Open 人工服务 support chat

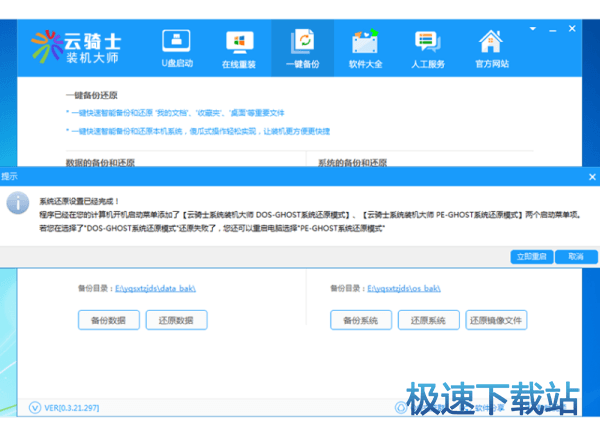point(428,49)
